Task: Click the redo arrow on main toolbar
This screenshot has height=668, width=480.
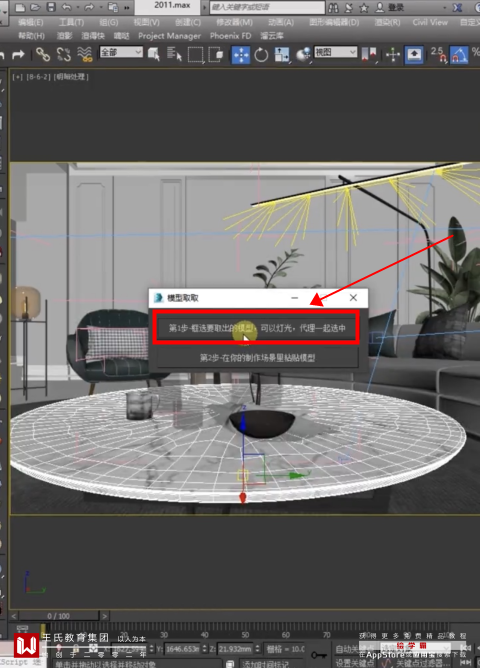Action: [18, 55]
